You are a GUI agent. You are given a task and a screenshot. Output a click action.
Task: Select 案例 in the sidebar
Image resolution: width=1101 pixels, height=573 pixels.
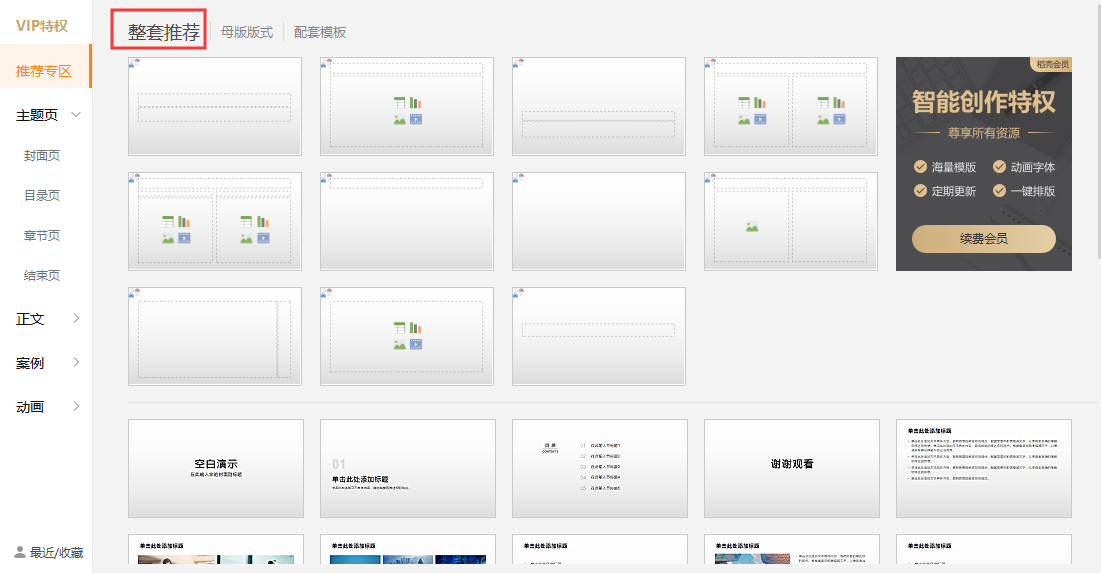[30, 363]
